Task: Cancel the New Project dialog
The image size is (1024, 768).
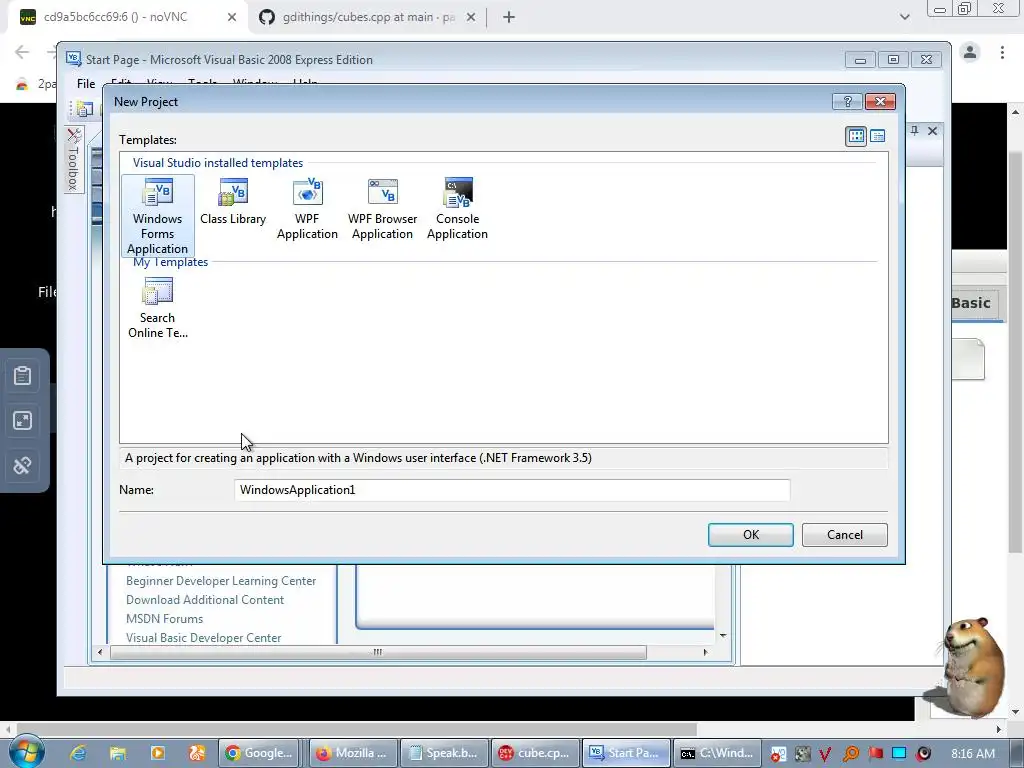Action: [844, 534]
